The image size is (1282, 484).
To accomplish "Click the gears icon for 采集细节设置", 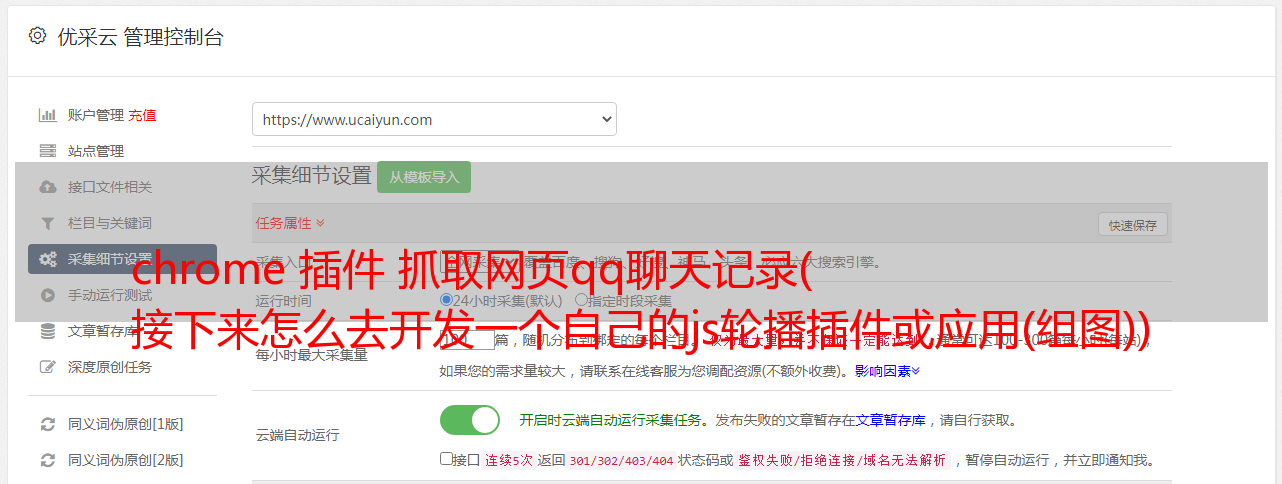I will point(47,259).
